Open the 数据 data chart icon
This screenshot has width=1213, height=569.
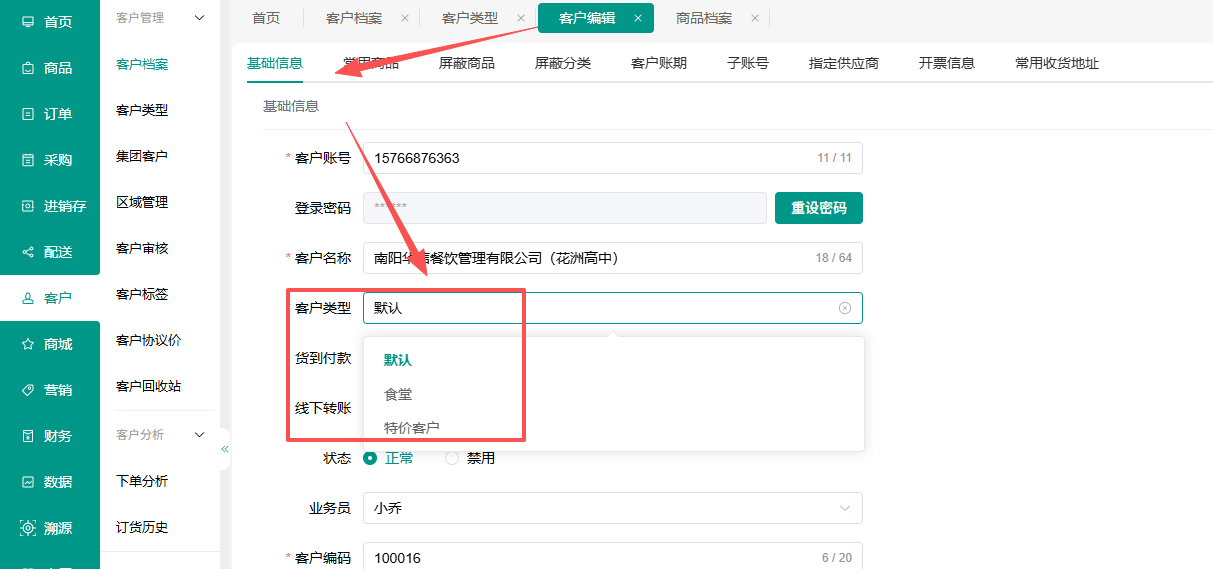click(x=28, y=482)
